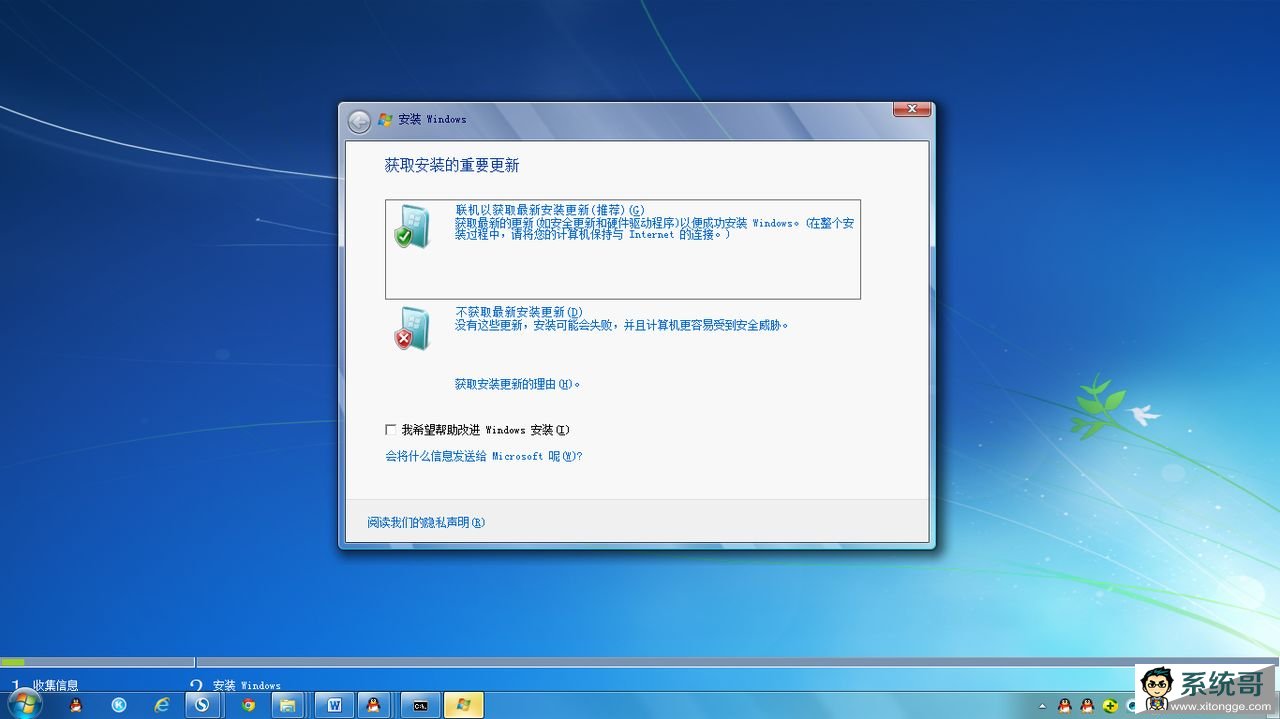Open Windows Explorer folder taskbar icon
Viewport: 1280px width, 719px height.
point(288,705)
